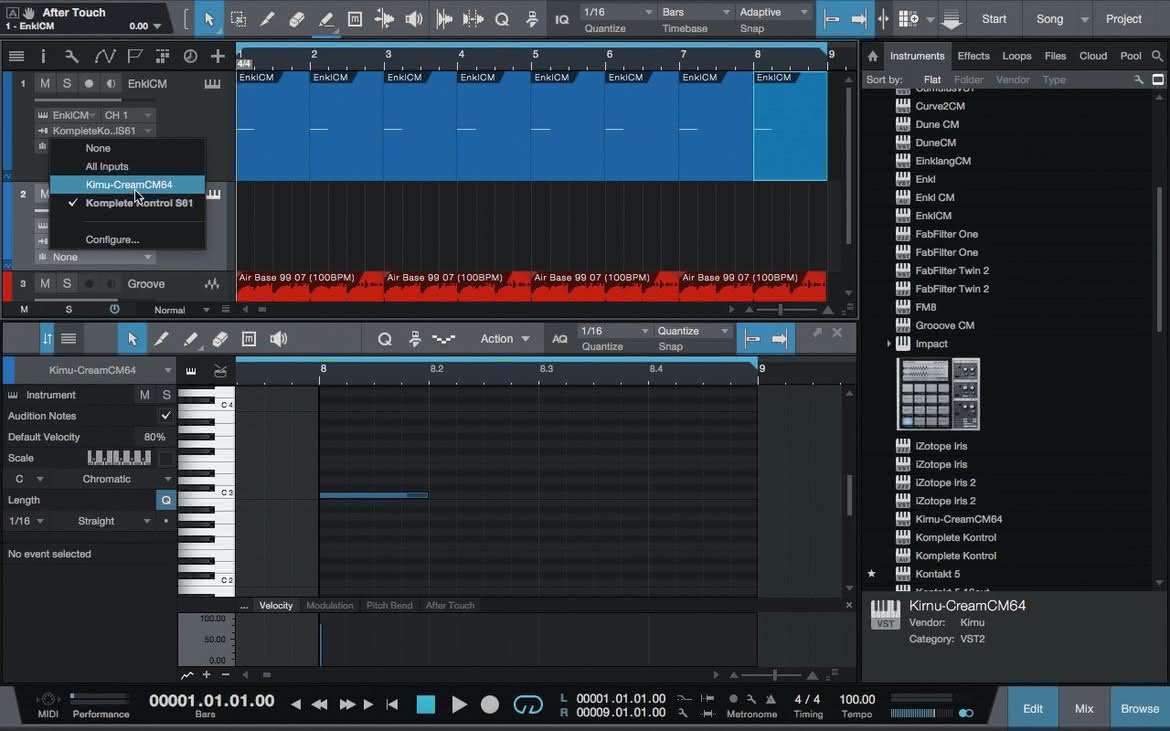Arm record on the EnkICM track

89,84
